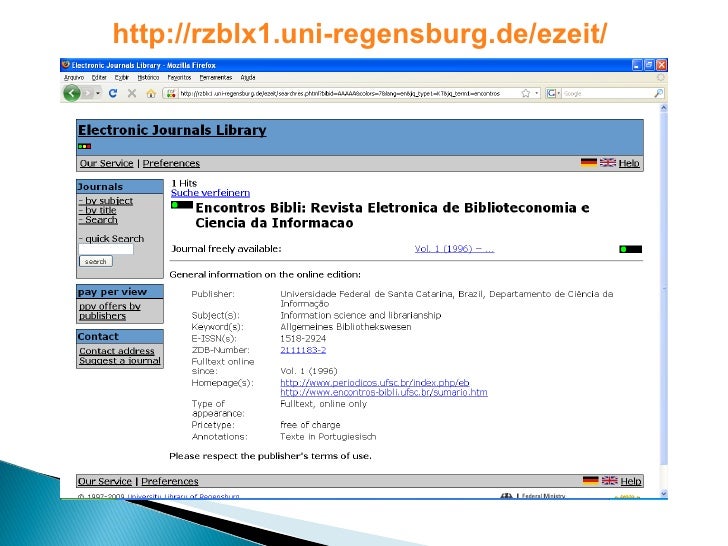Image resolution: width=728 pixels, height=546 pixels.
Task: Click the German flag in footer
Action: pyautogui.click(x=591, y=480)
